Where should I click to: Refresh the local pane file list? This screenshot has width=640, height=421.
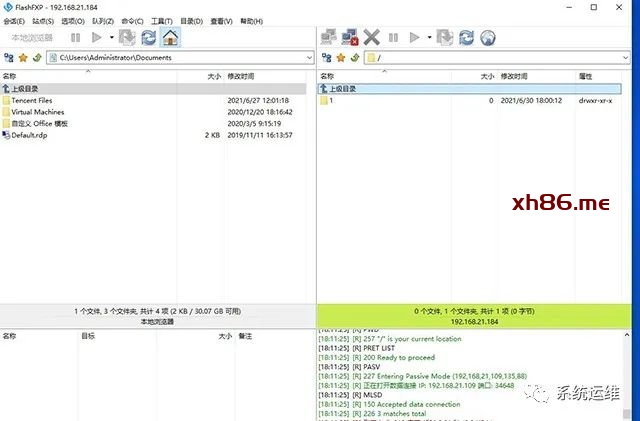pos(148,37)
